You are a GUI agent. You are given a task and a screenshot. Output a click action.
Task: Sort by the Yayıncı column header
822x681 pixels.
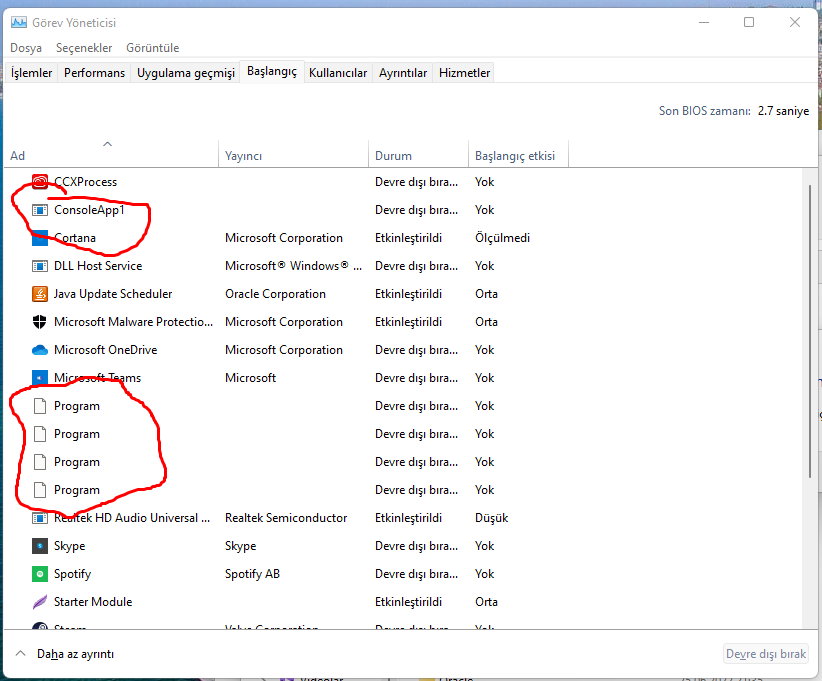294,154
